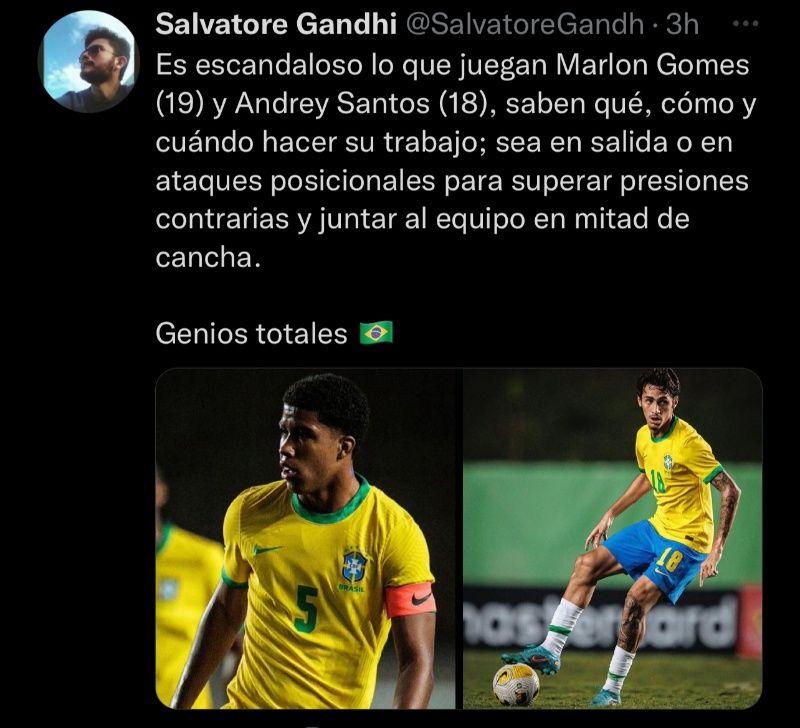Open Salvatore Gandhi's profile picture avatar

[88, 61]
